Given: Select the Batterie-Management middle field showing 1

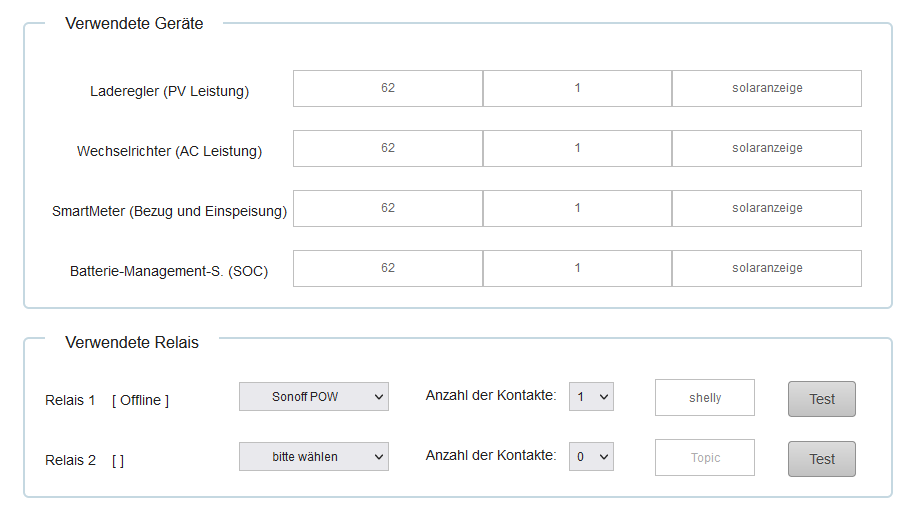Looking at the screenshot, I should click(577, 268).
